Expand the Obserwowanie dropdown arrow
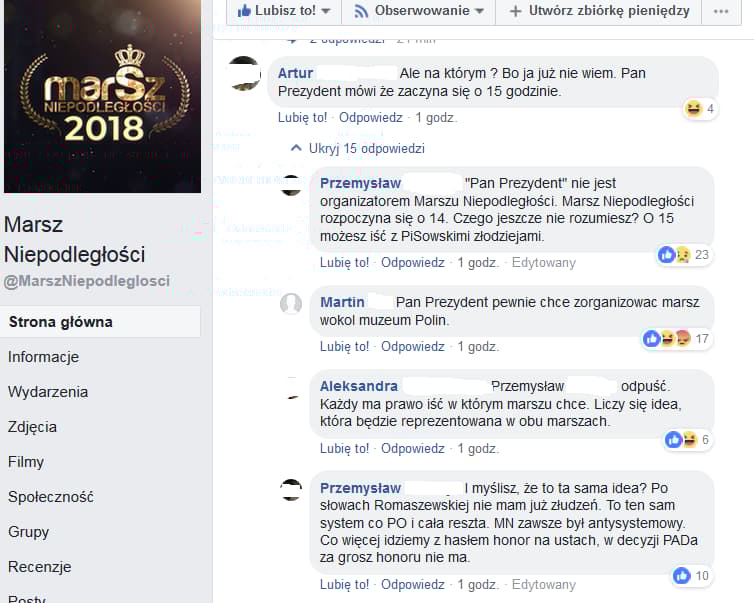754x603 pixels. 479,11
